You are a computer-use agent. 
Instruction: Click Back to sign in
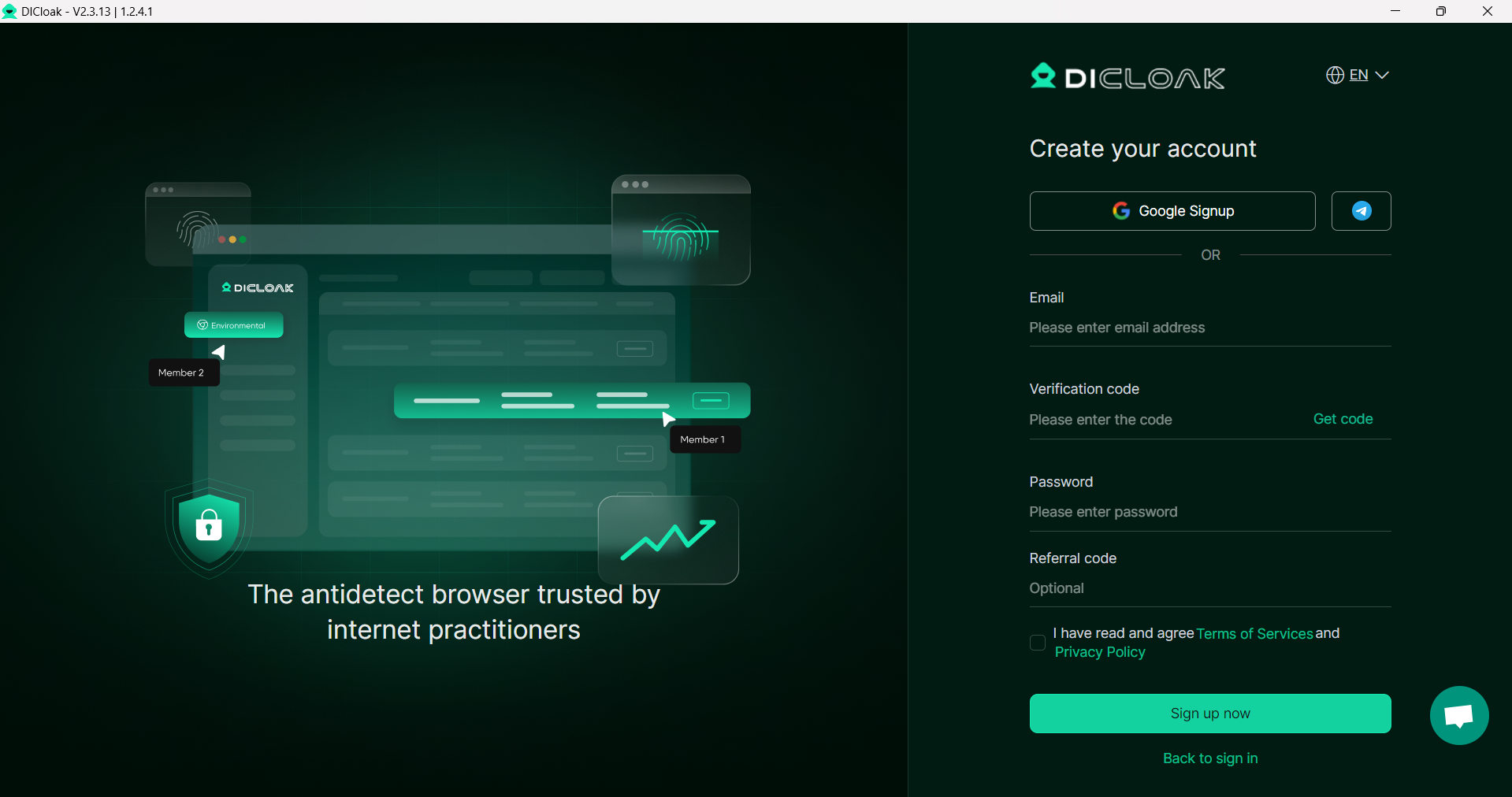click(1210, 758)
